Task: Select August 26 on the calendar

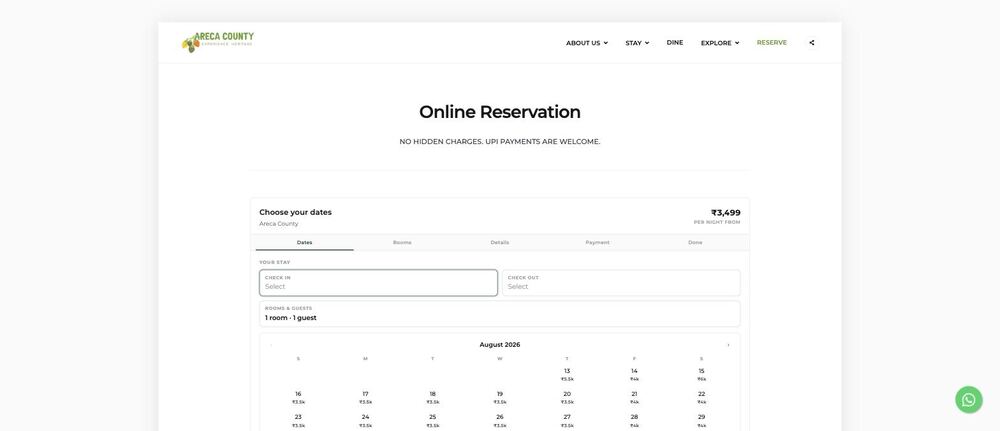Action: (499, 421)
